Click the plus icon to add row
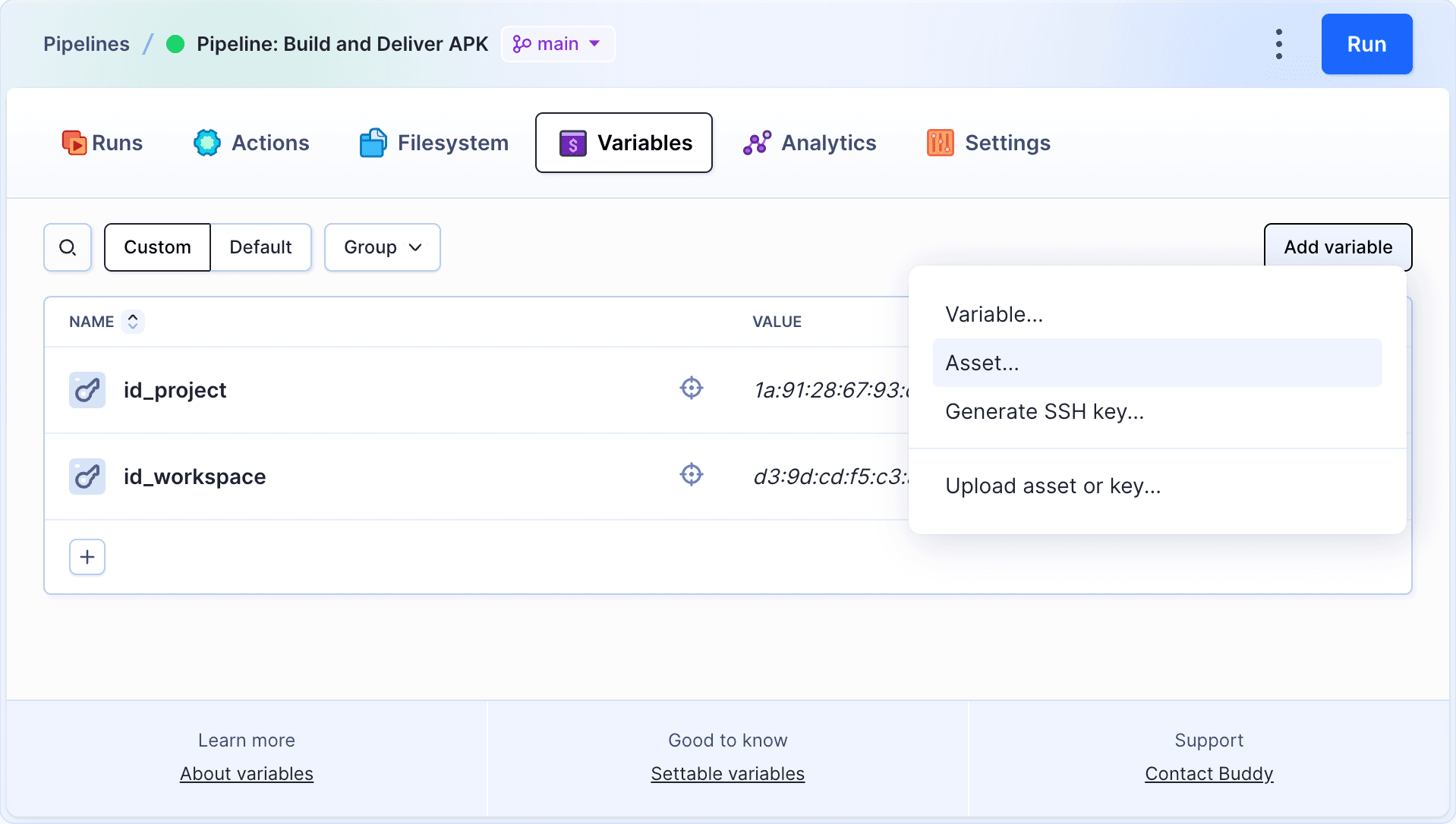The width and height of the screenshot is (1456, 824). 87,557
